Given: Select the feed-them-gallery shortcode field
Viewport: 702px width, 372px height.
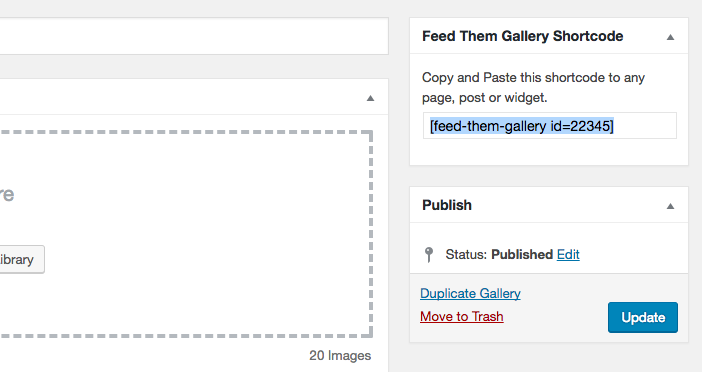Looking at the screenshot, I should (x=550, y=126).
